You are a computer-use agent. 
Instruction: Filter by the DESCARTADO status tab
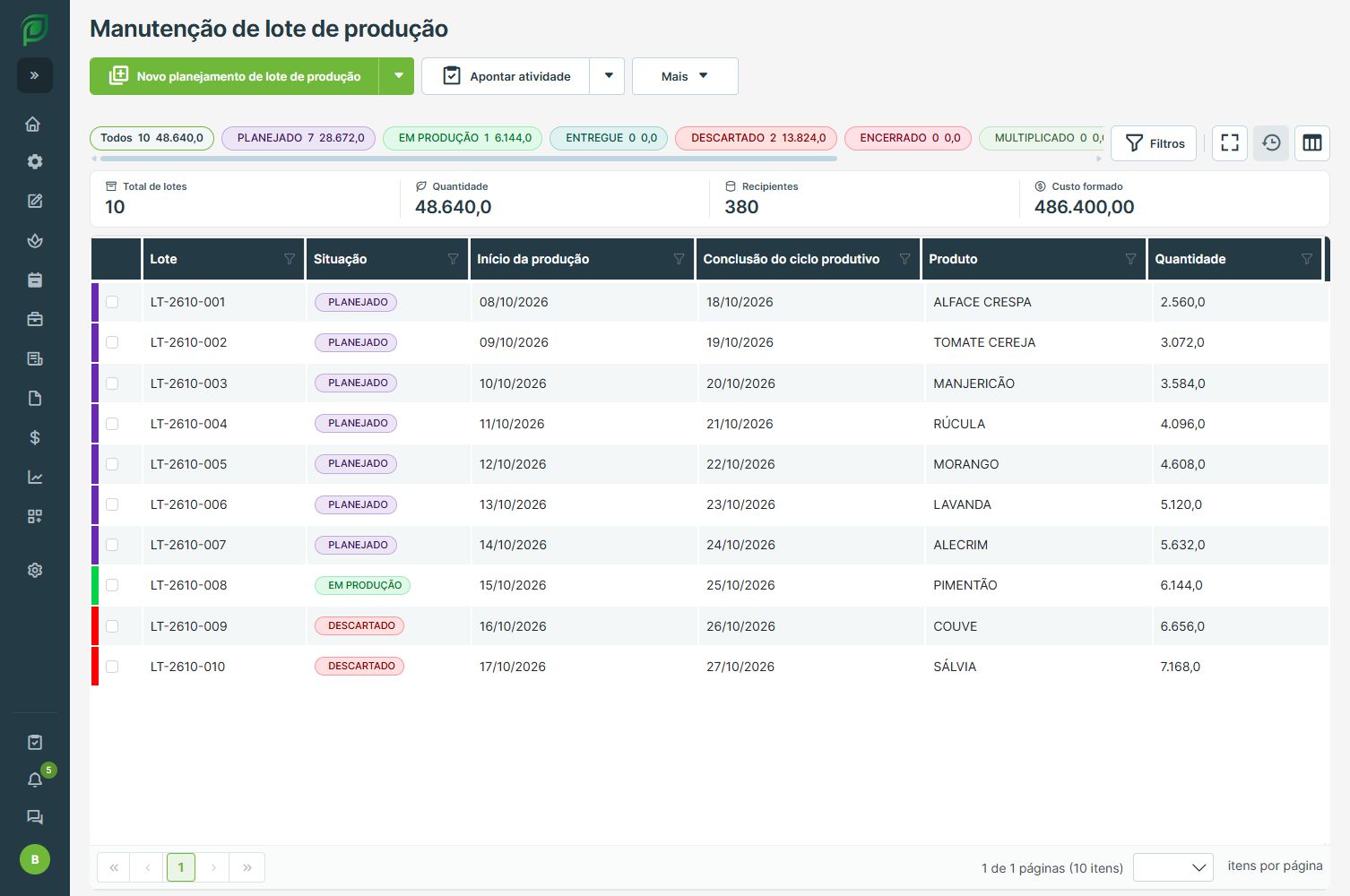(757, 138)
